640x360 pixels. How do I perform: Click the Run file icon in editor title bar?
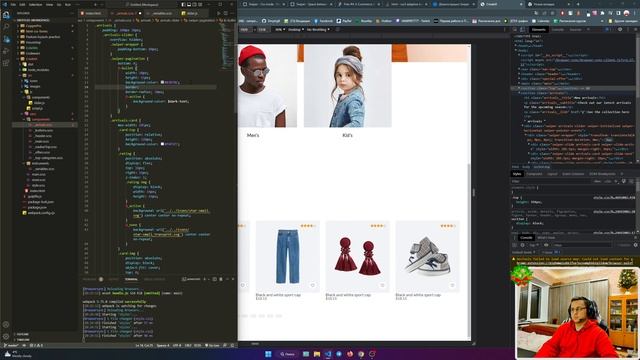(218, 13)
